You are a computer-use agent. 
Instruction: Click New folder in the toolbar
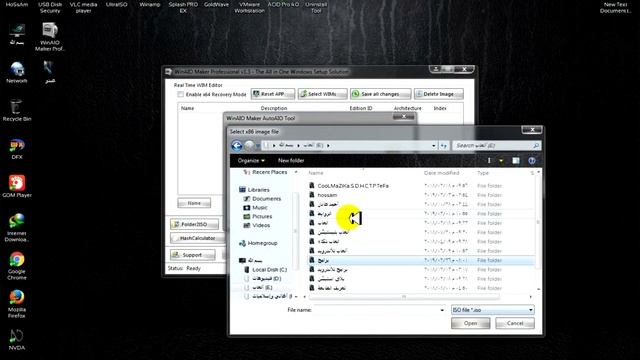[291, 160]
